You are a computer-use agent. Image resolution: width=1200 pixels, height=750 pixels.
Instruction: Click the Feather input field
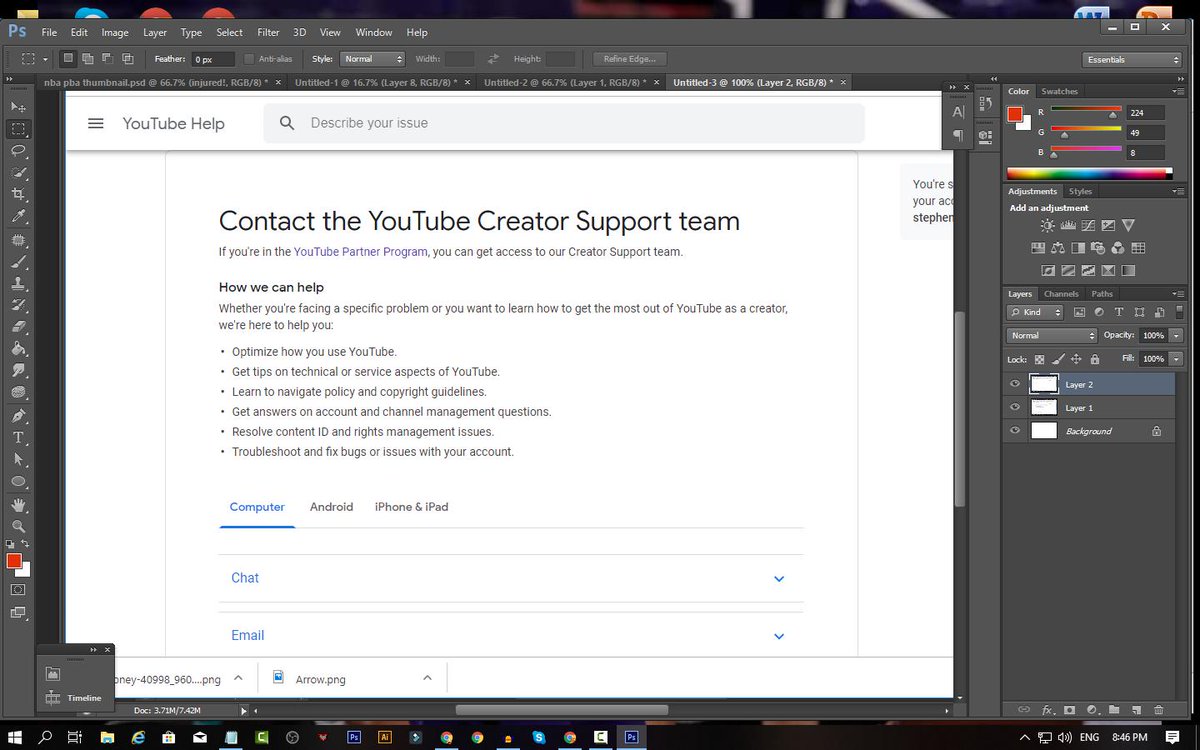pyautogui.click(x=213, y=59)
